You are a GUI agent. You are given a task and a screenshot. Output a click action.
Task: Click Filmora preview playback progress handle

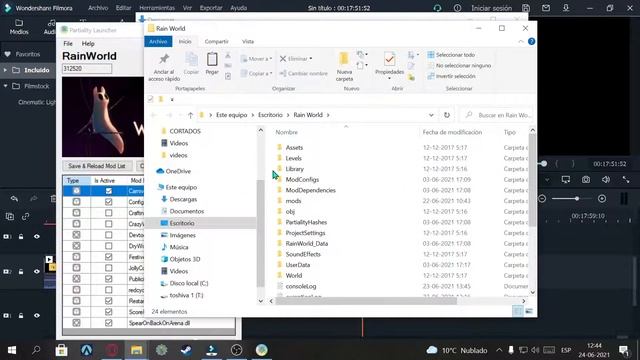pos(543,164)
